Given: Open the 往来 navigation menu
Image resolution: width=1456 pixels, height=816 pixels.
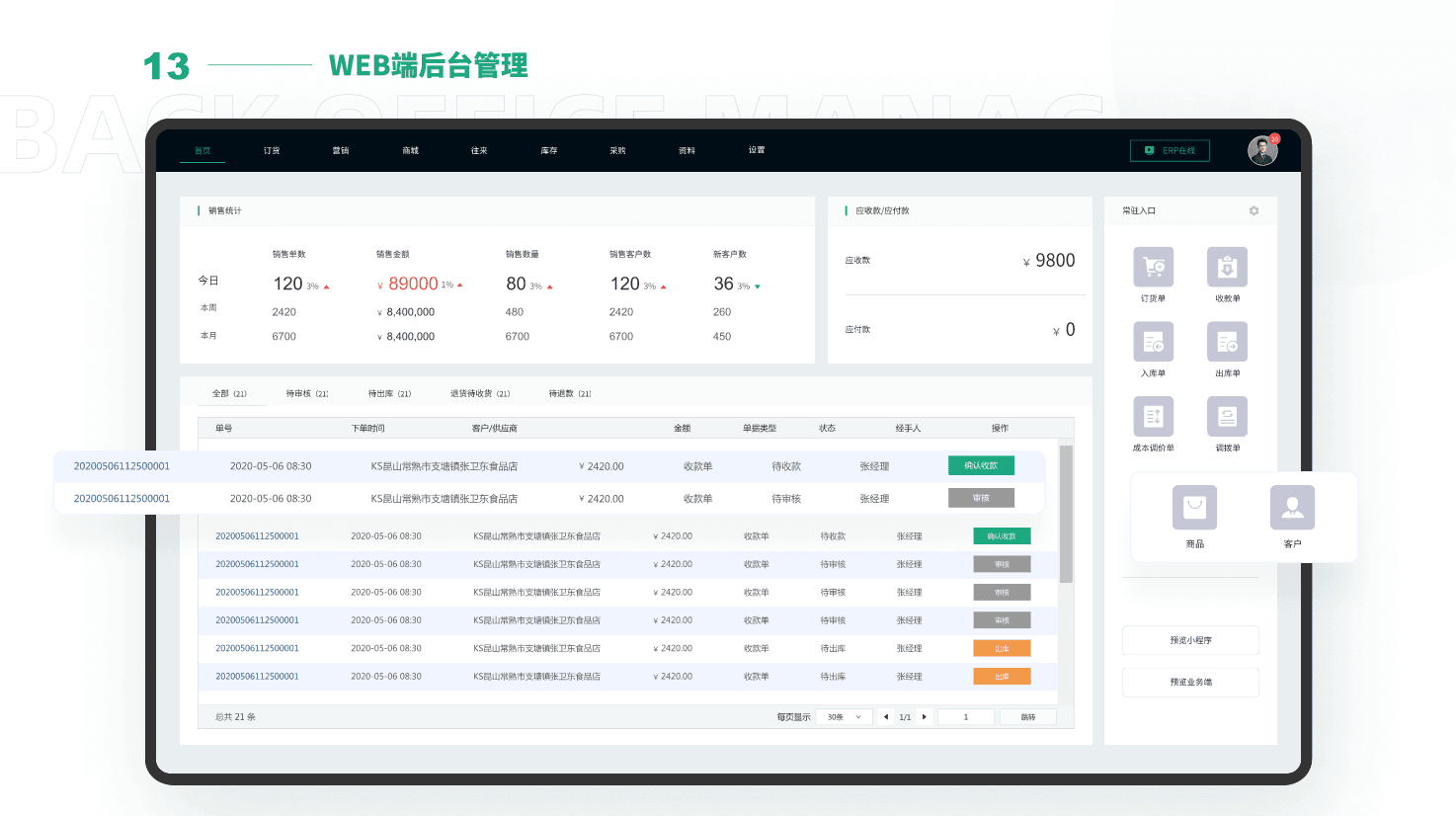Looking at the screenshot, I should point(479,150).
